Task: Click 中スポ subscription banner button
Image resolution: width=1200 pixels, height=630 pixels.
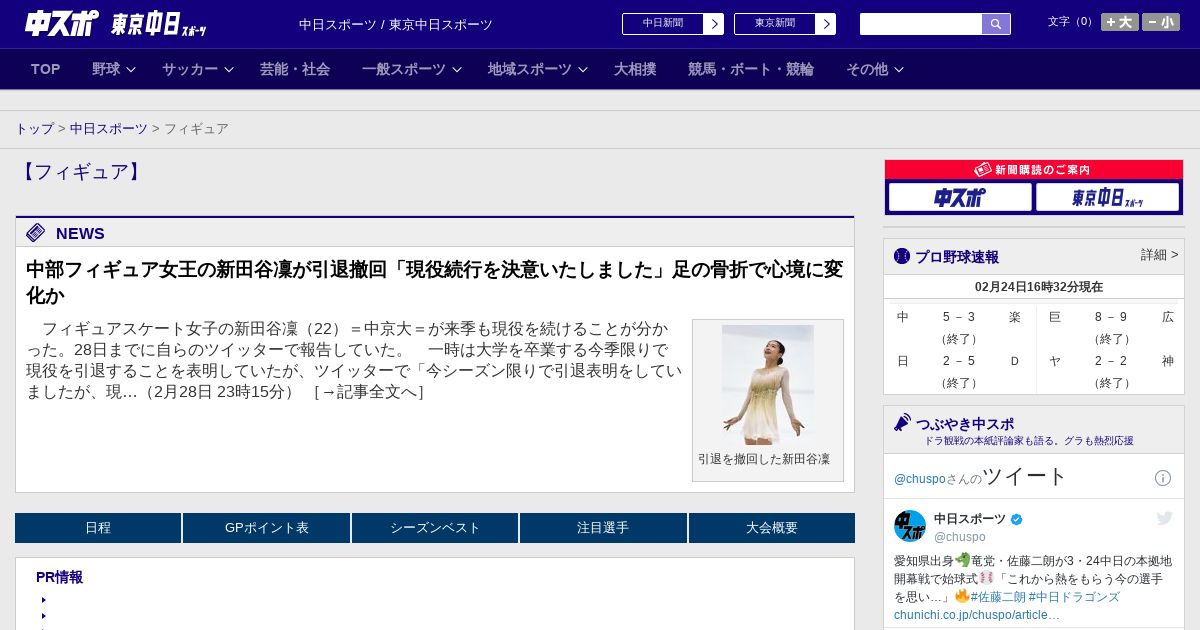Action: (x=960, y=197)
